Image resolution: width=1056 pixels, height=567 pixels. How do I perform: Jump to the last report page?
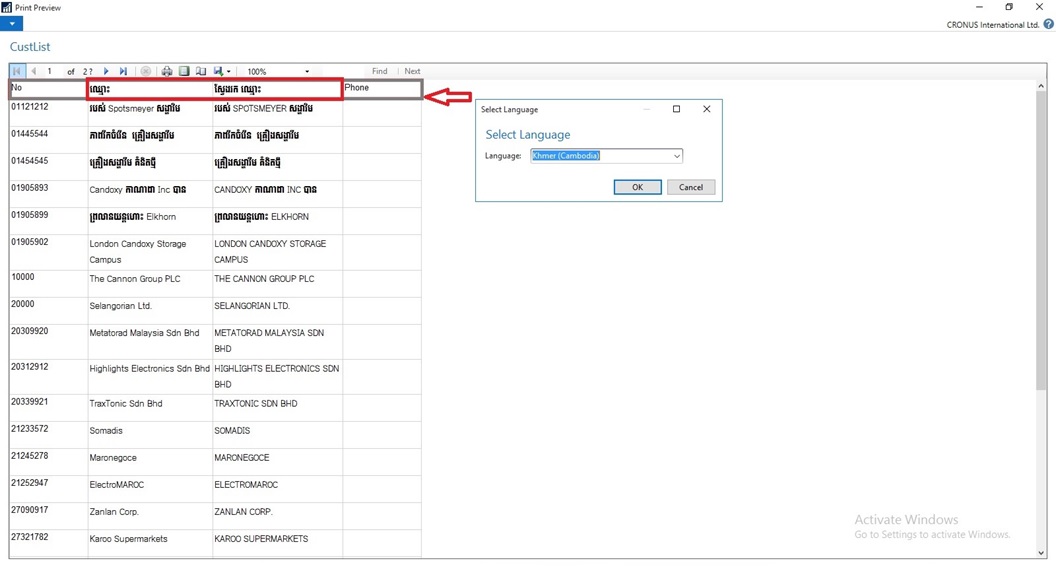point(123,72)
